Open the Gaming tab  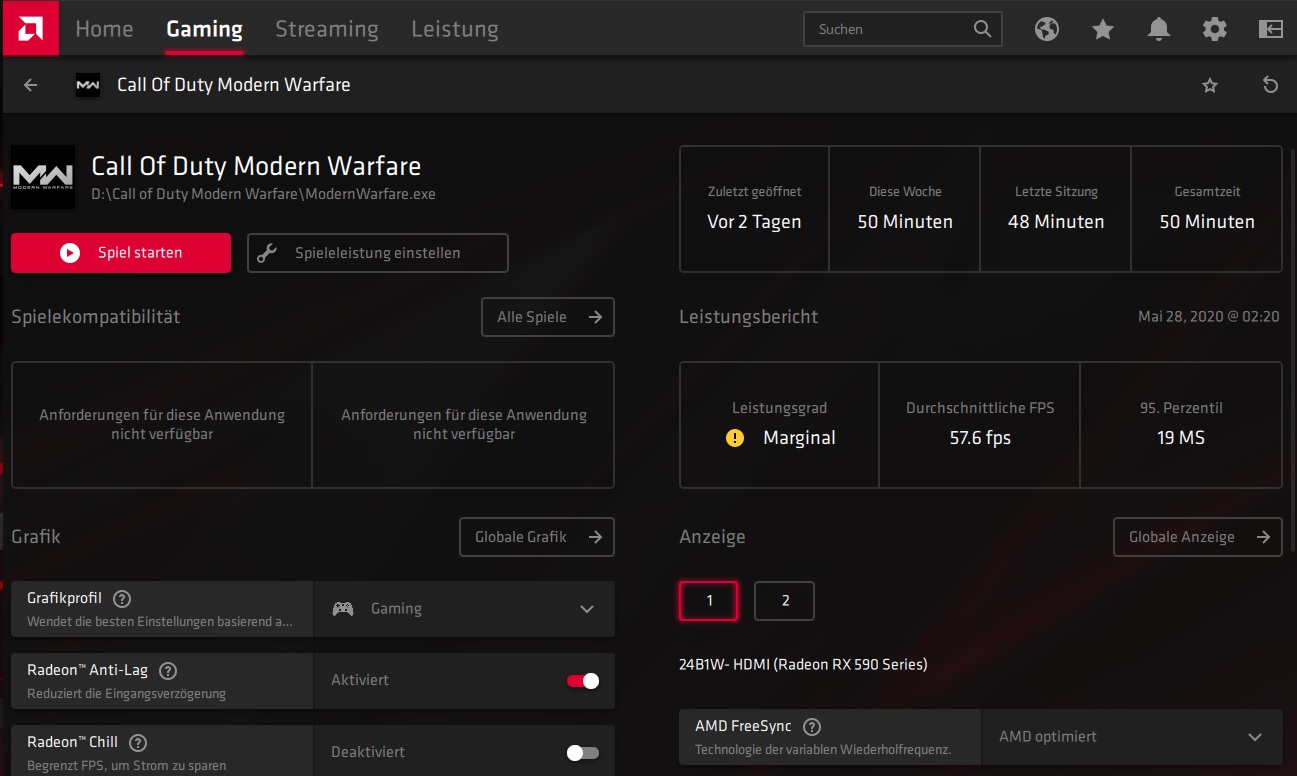[204, 29]
